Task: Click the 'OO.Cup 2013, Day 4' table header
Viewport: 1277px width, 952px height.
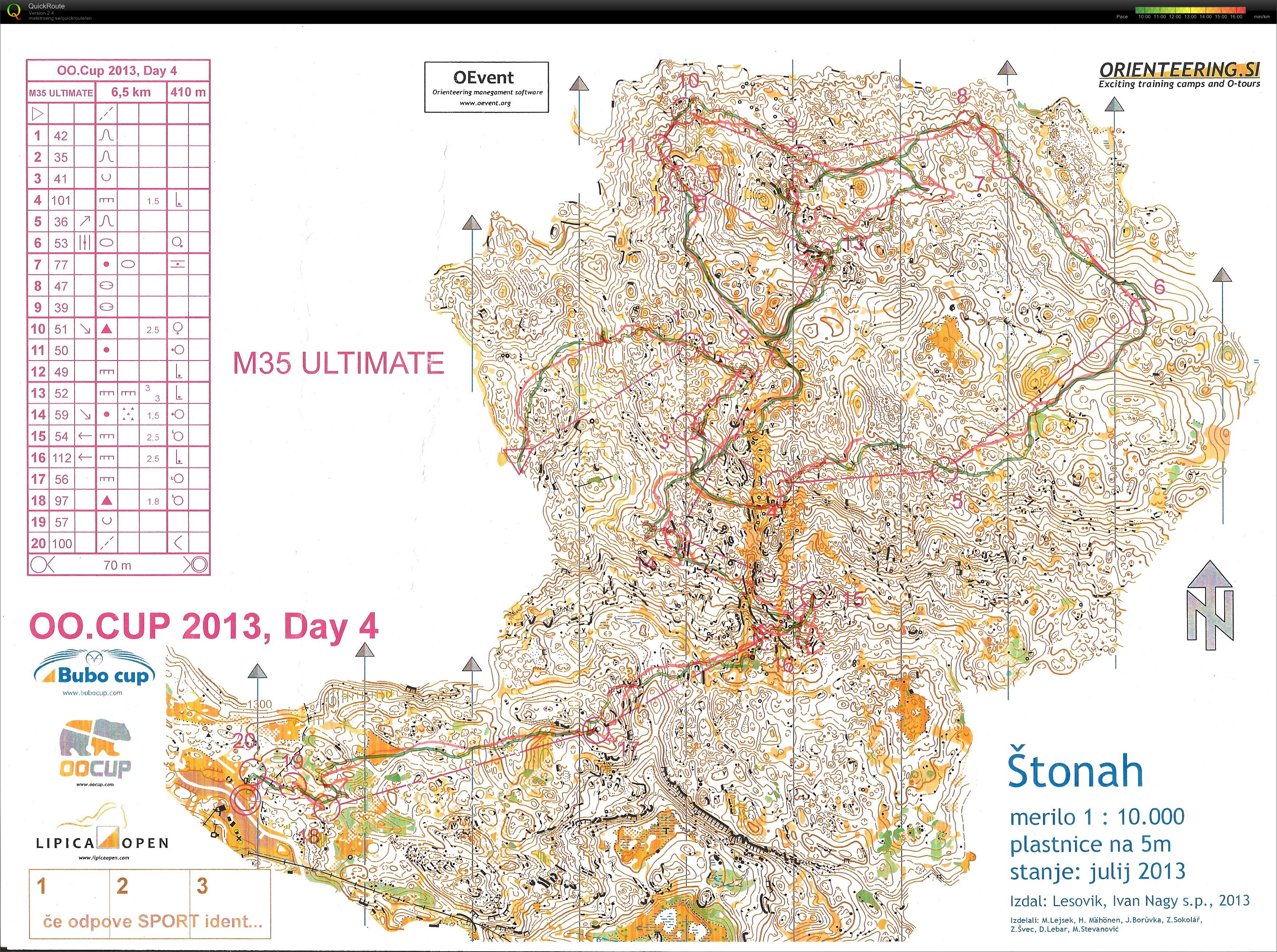Action: (118, 71)
